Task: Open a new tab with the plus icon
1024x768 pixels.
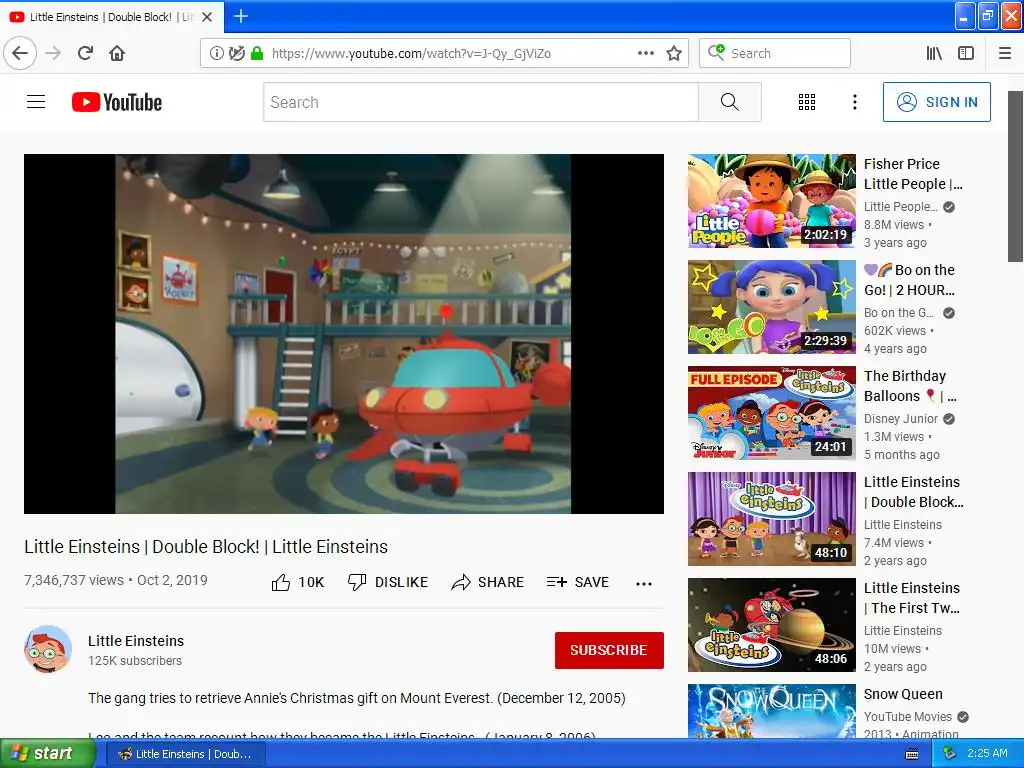Action: (x=240, y=16)
